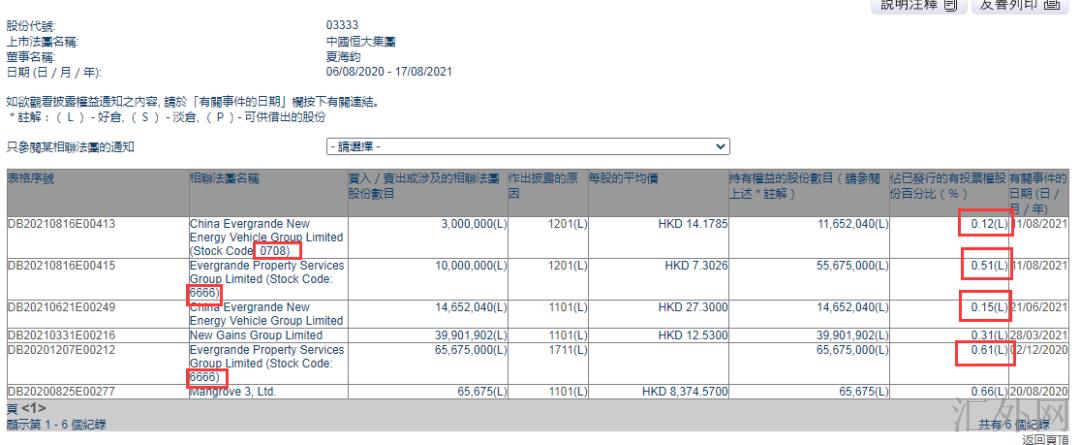The width and height of the screenshot is (1080, 445).
Task: Click the 返回頁頂 back-to-top link
Action: coord(1046,439)
